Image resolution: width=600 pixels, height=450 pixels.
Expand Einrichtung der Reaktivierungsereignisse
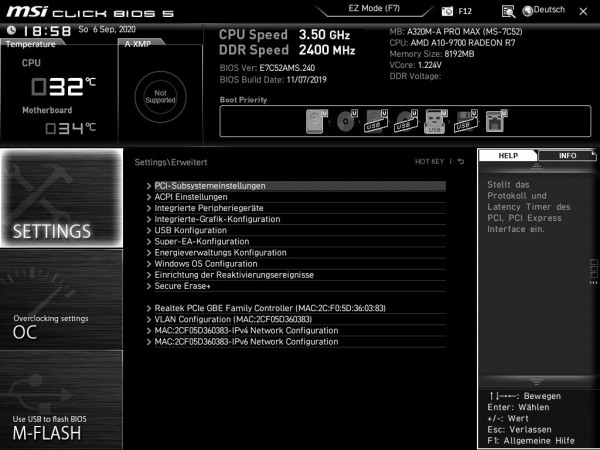[296, 275]
